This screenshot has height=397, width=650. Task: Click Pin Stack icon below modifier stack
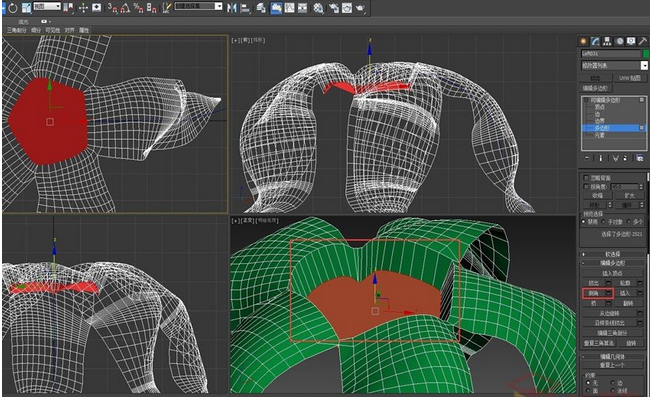pyautogui.click(x=587, y=158)
